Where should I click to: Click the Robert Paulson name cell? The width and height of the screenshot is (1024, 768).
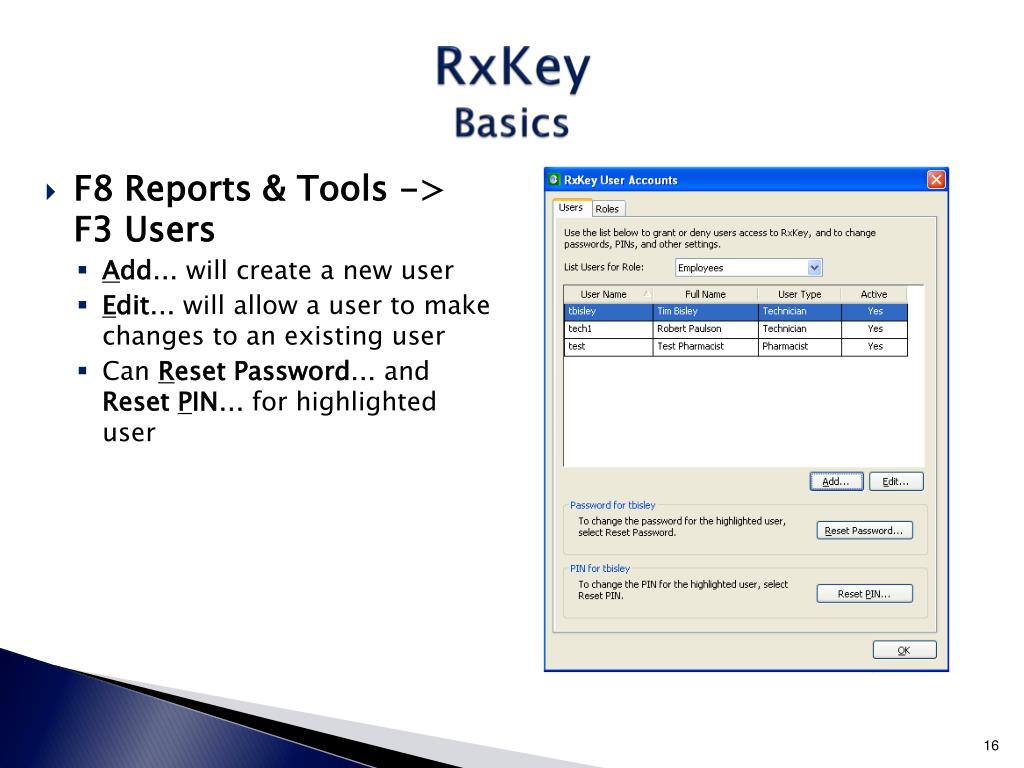point(705,329)
